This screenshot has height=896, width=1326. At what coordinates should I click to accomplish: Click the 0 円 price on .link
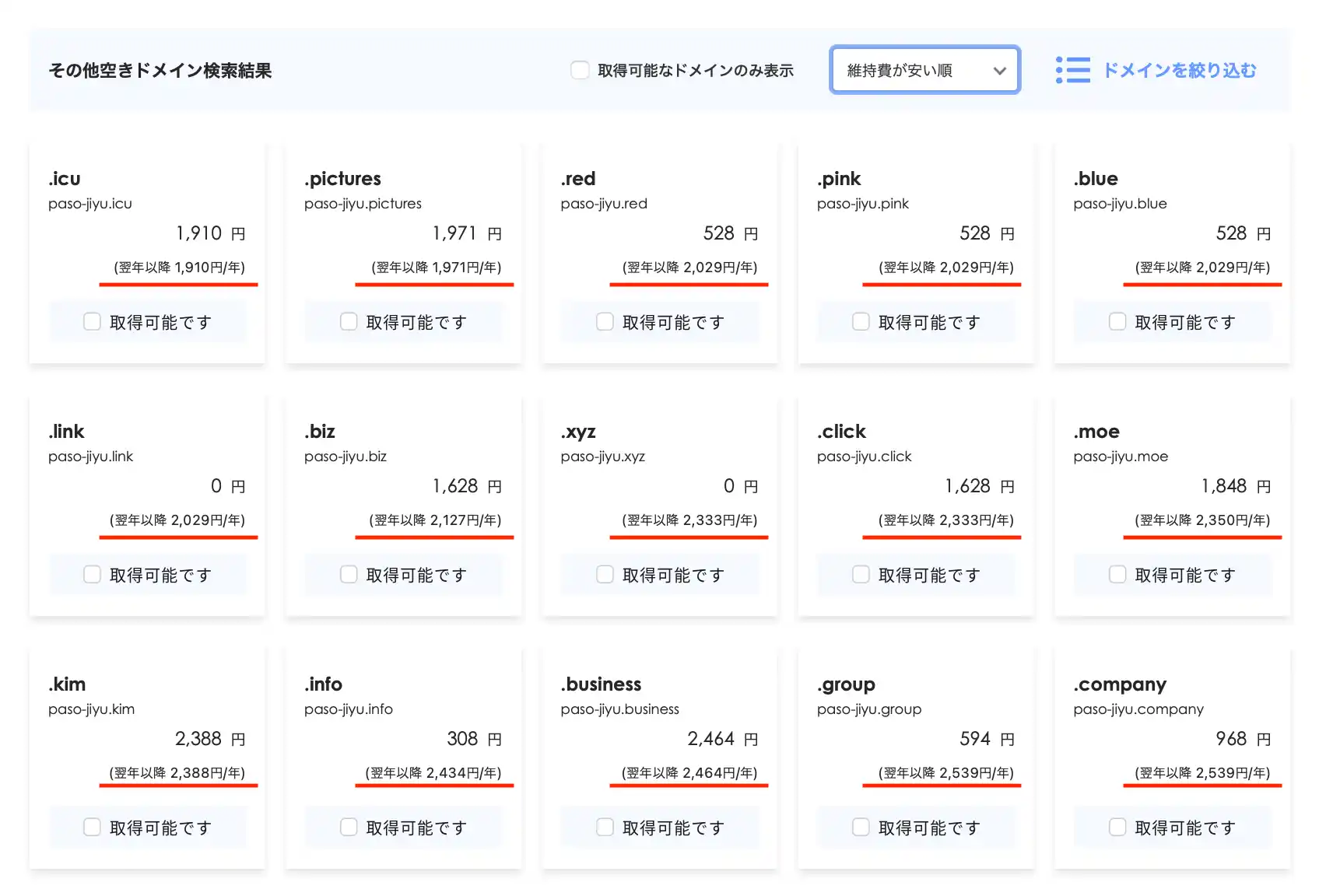tap(228, 486)
